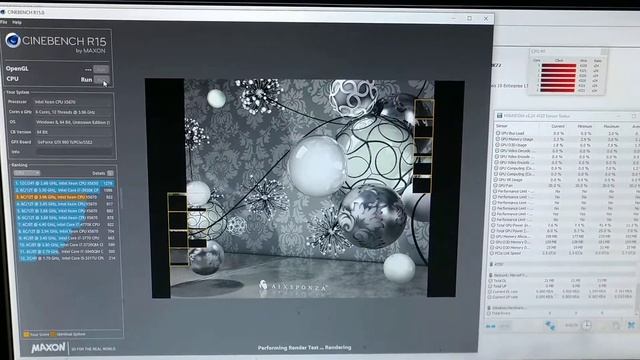
Task: Click HWiNFO network computers toolbar icon
Action: (550, 325)
